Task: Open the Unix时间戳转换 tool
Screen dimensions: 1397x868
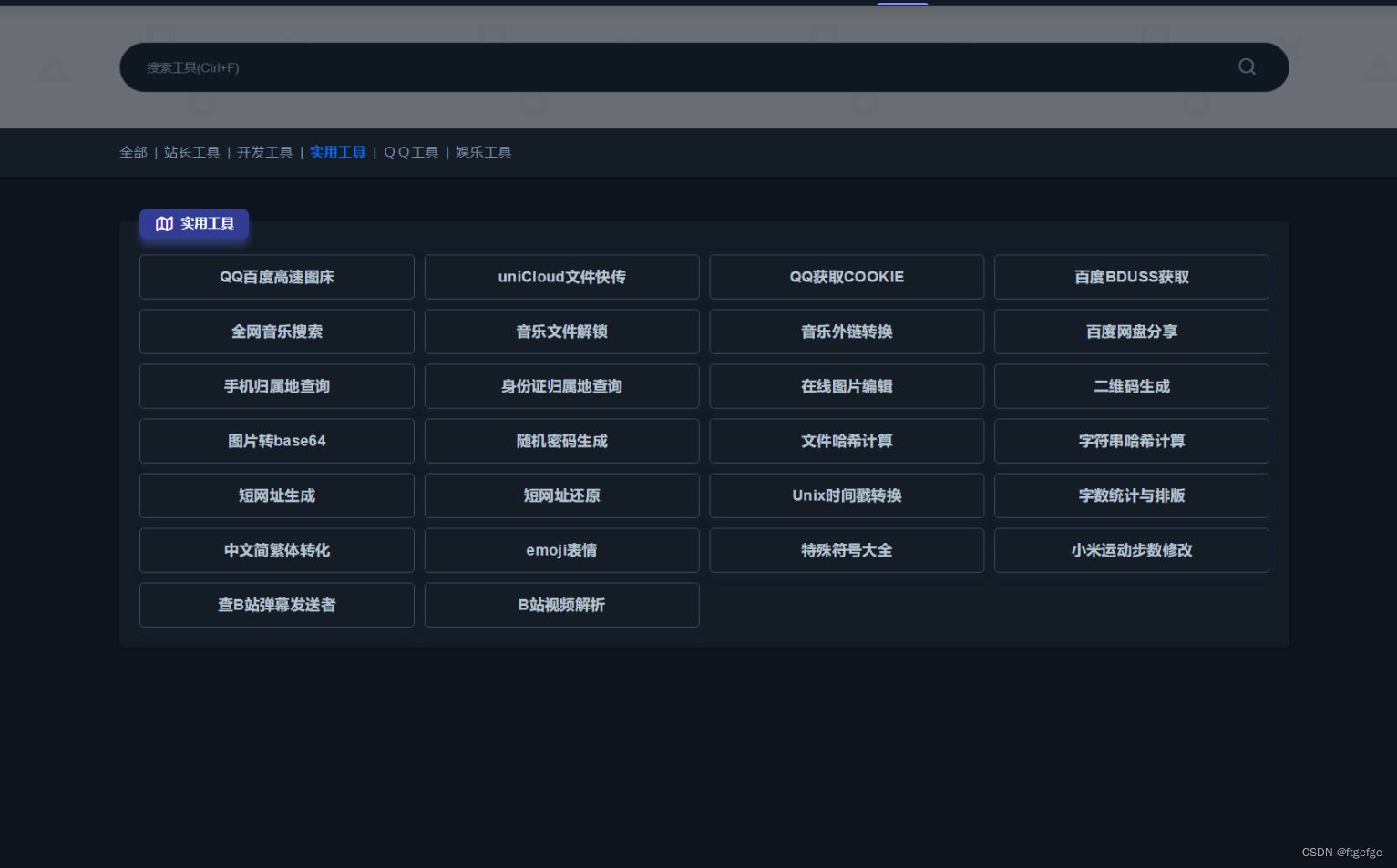Action: 847,495
